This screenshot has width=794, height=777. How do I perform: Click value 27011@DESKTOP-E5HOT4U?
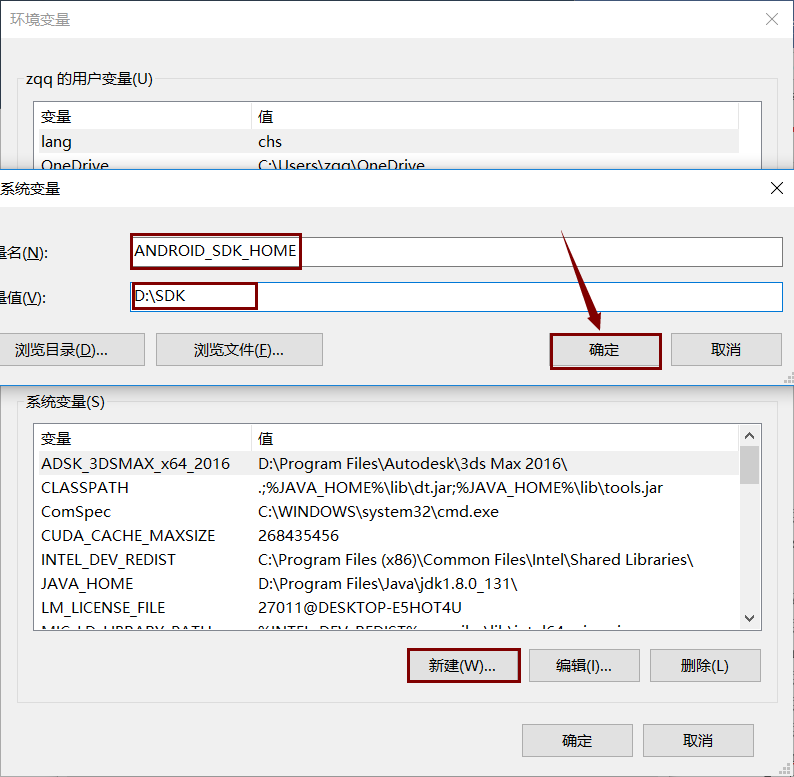point(360,608)
